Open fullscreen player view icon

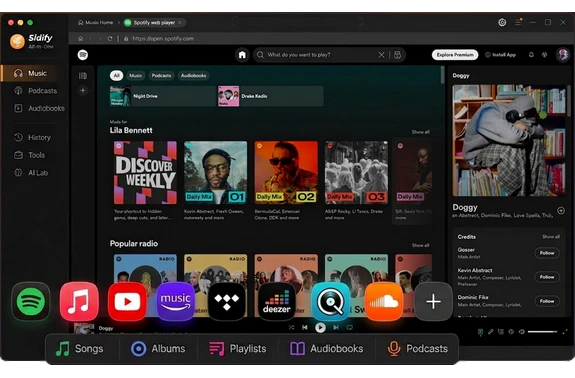pyautogui.click(x=565, y=332)
